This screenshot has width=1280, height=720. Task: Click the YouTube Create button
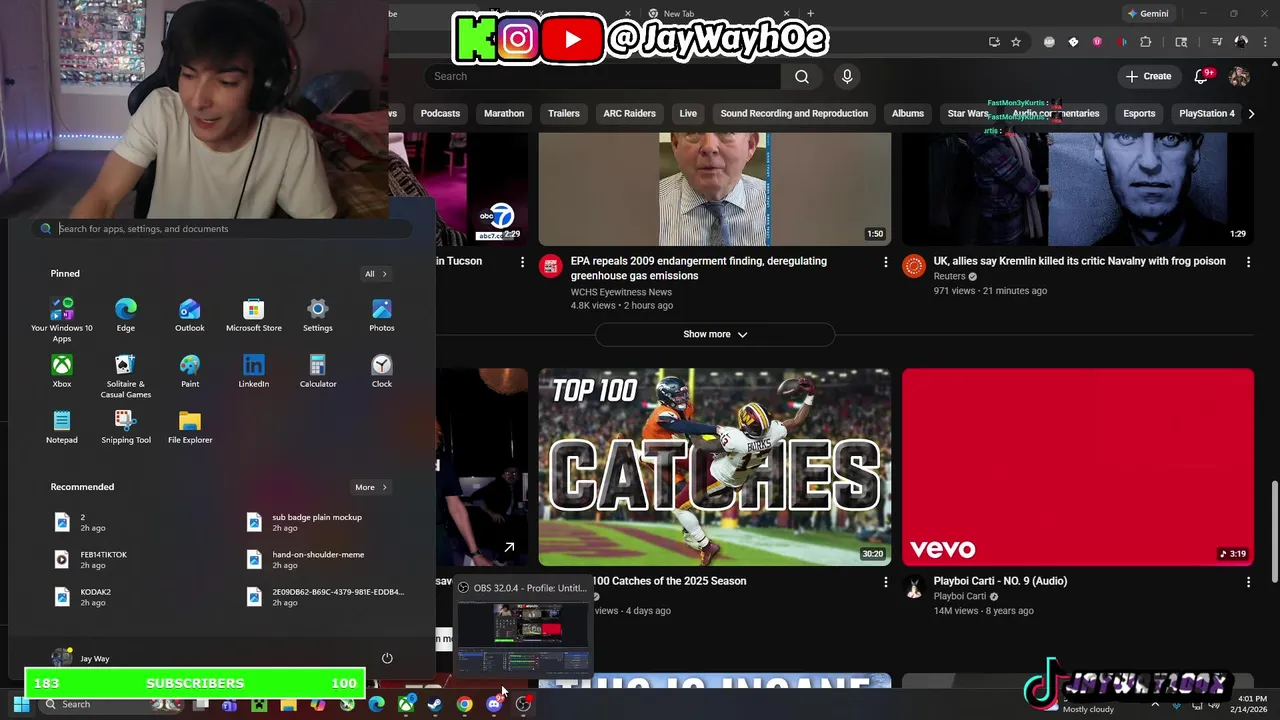coord(1148,76)
